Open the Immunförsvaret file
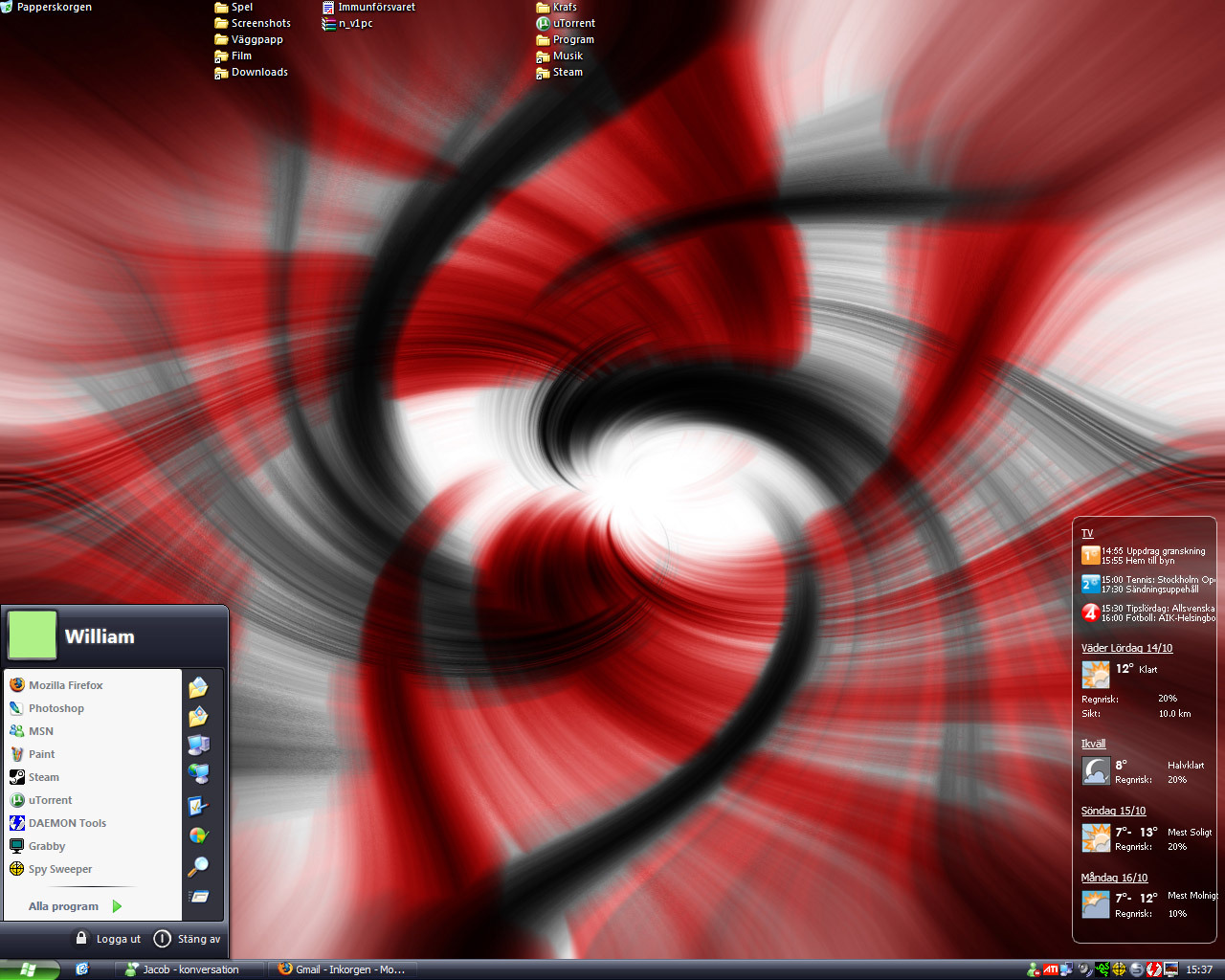 pyautogui.click(x=368, y=7)
